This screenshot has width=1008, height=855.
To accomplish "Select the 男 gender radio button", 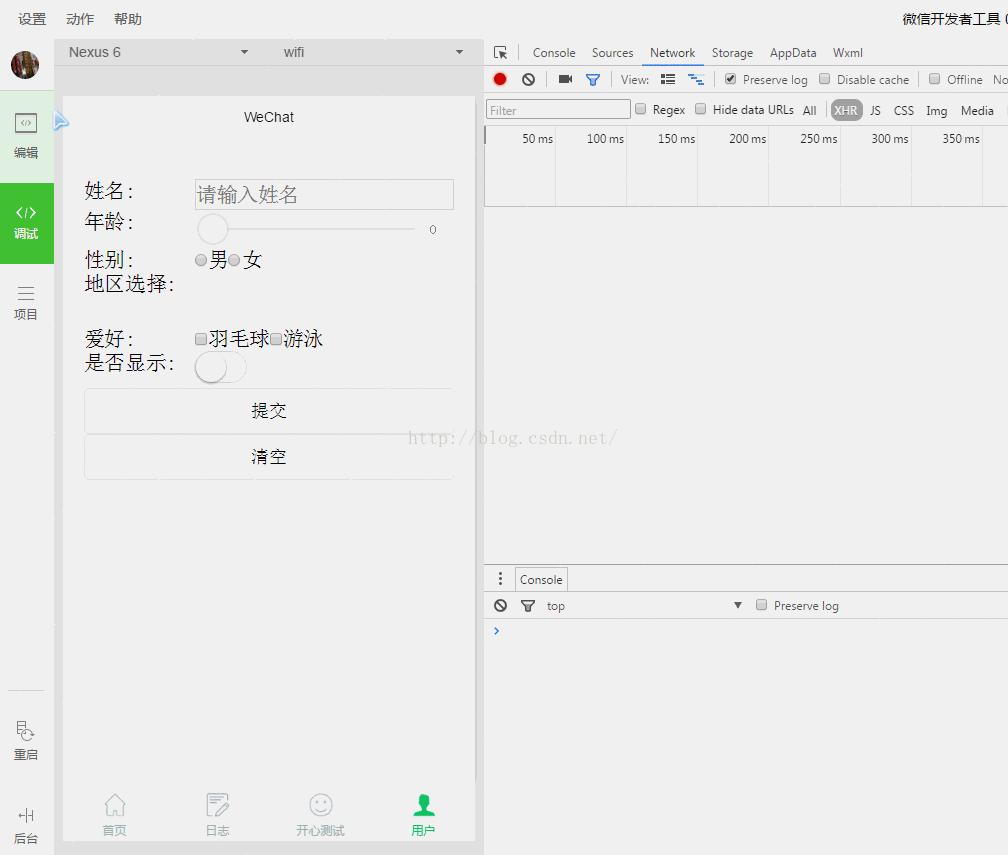I will 201,259.
